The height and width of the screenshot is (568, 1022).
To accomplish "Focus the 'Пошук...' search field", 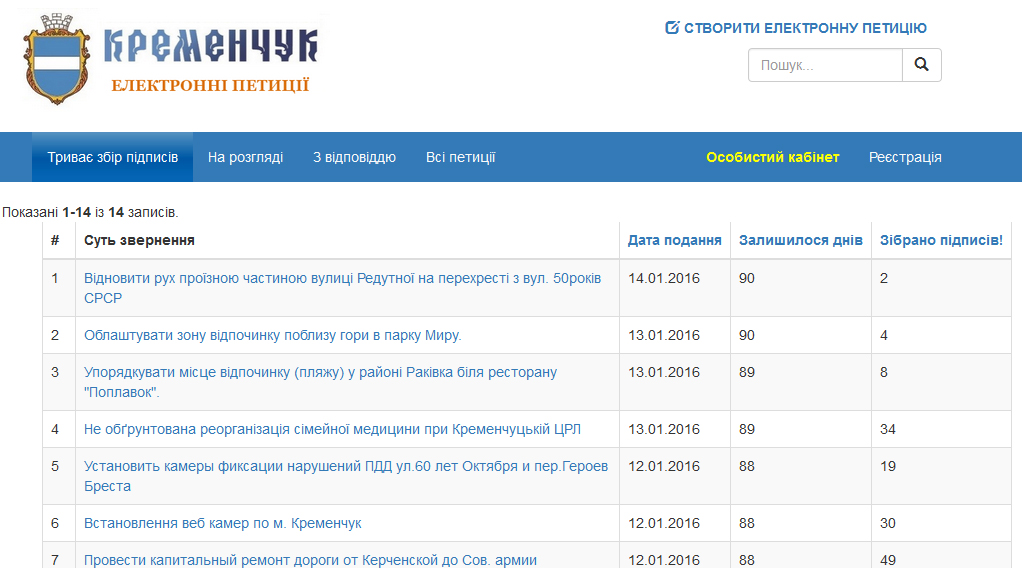I will (x=825, y=65).
